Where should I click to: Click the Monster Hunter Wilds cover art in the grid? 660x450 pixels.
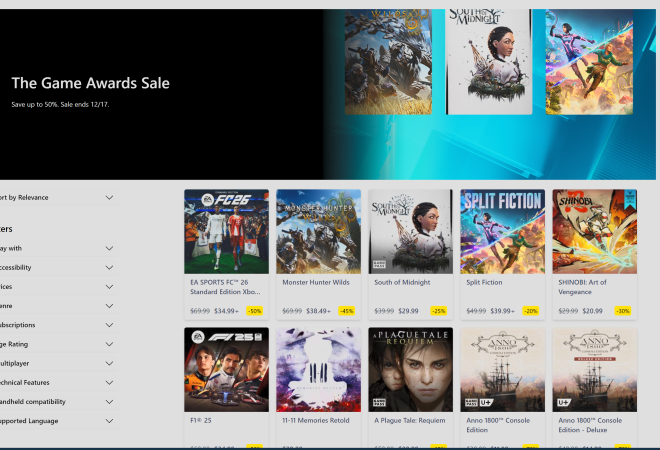tap(318, 231)
